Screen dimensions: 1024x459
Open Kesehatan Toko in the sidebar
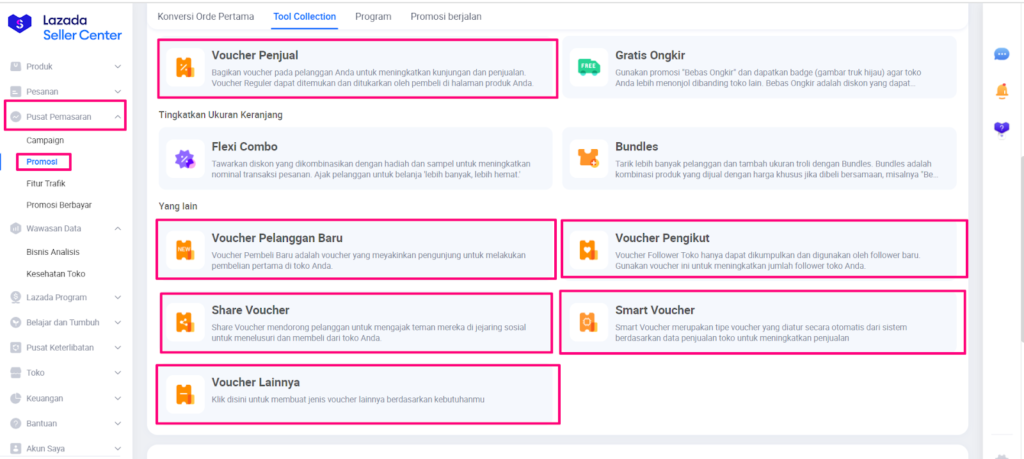point(56,274)
